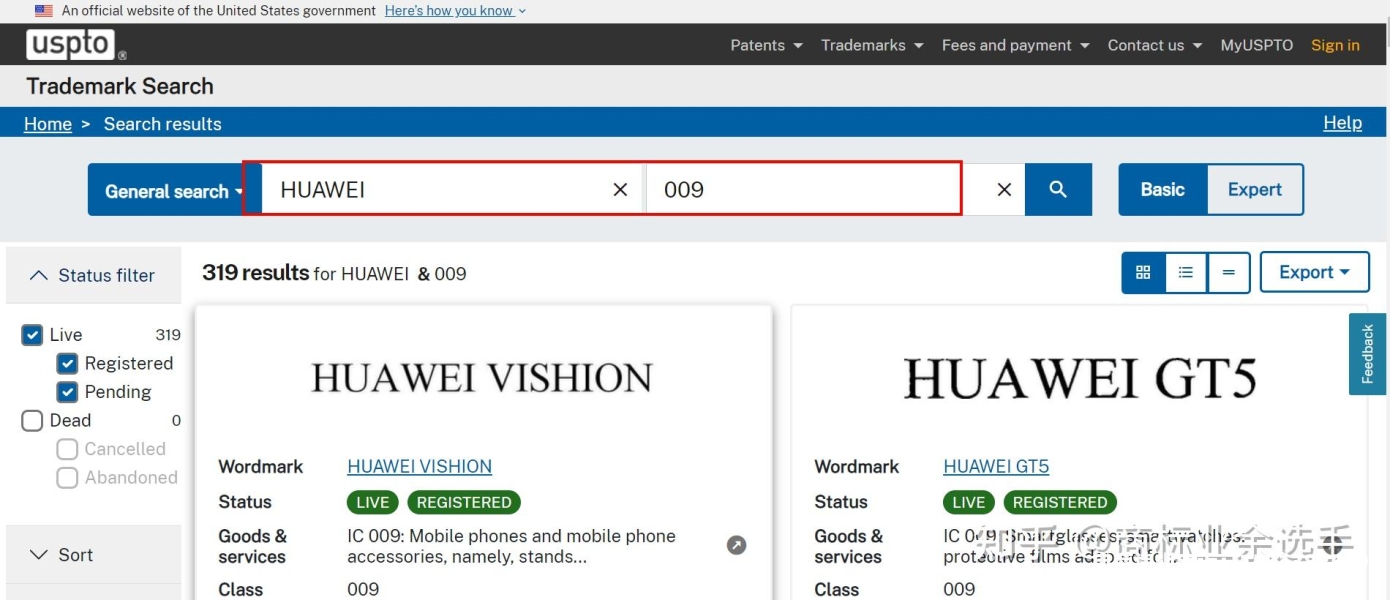Open the Contact us menu
Image resolution: width=1390 pixels, height=600 pixels.
[x=1154, y=45]
